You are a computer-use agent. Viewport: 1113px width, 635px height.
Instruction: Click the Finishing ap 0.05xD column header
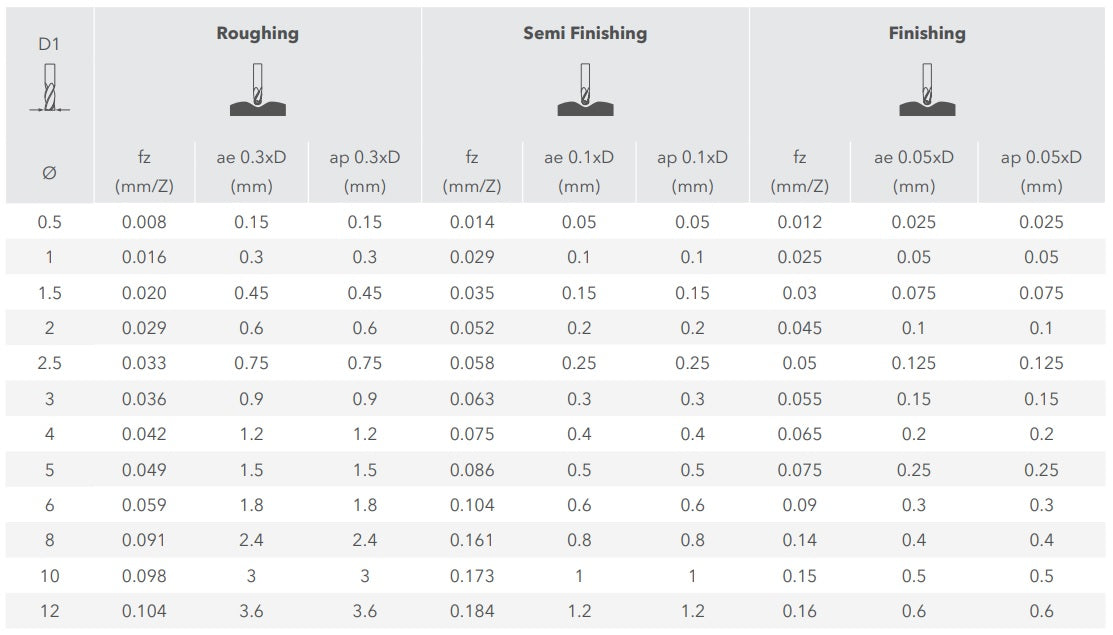pyautogui.click(x=1041, y=171)
